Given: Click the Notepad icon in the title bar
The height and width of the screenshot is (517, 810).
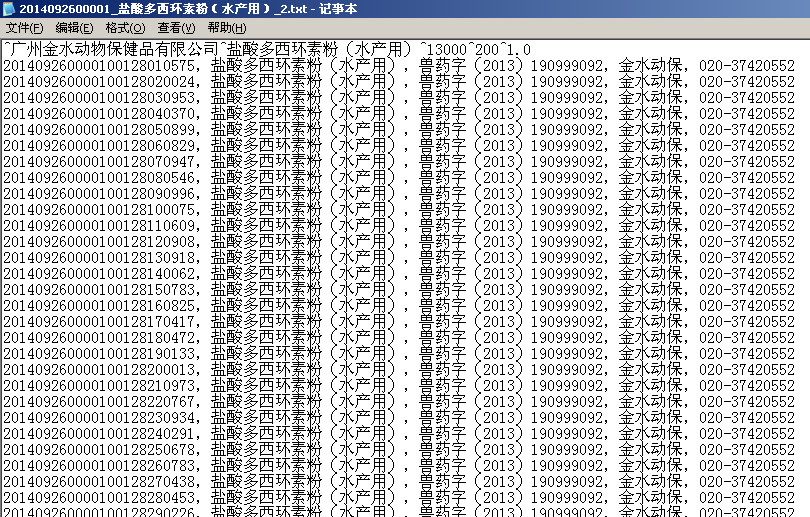Looking at the screenshot, I should tap(8, 8).
